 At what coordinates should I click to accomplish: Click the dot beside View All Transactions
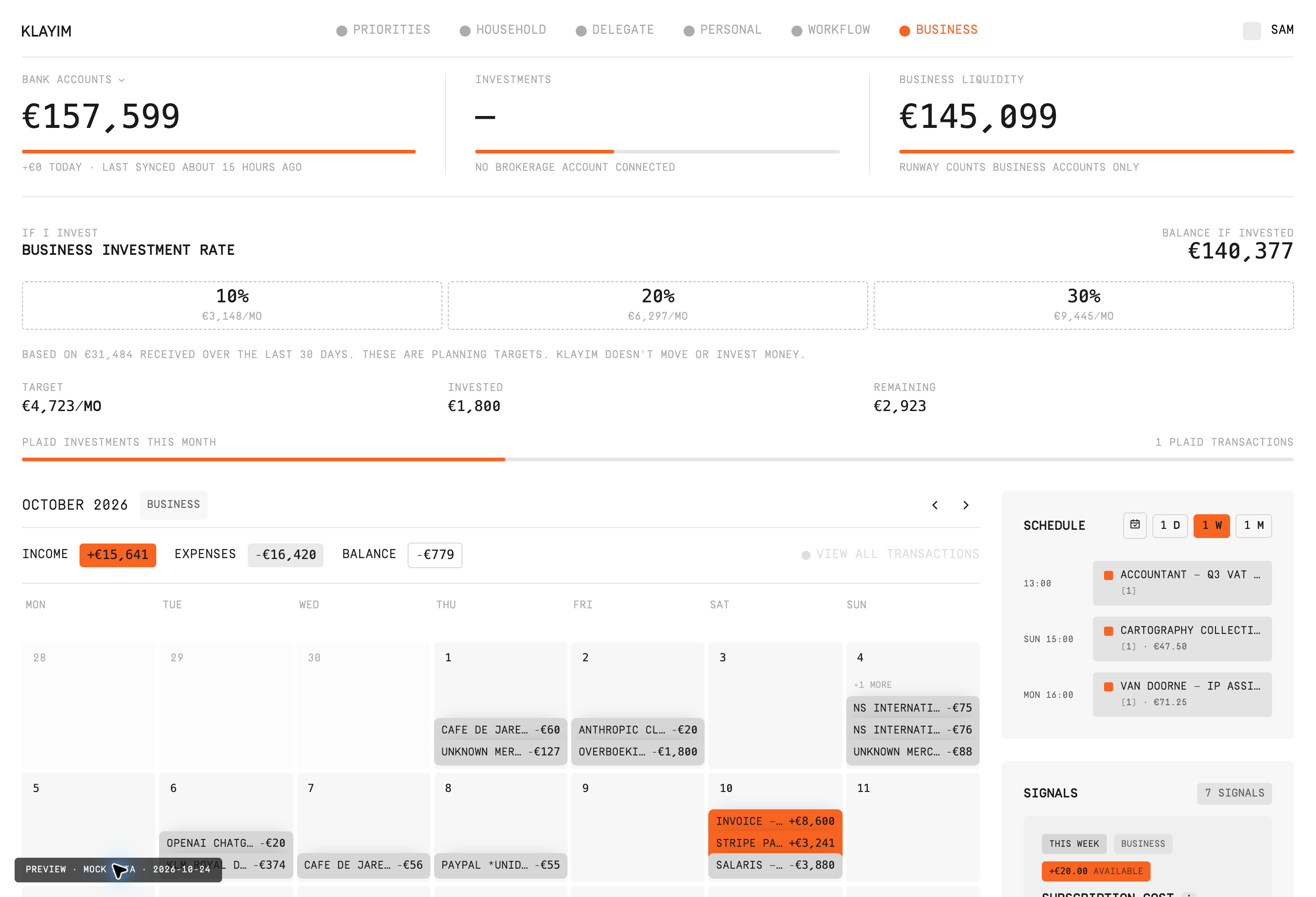(806, 554)
